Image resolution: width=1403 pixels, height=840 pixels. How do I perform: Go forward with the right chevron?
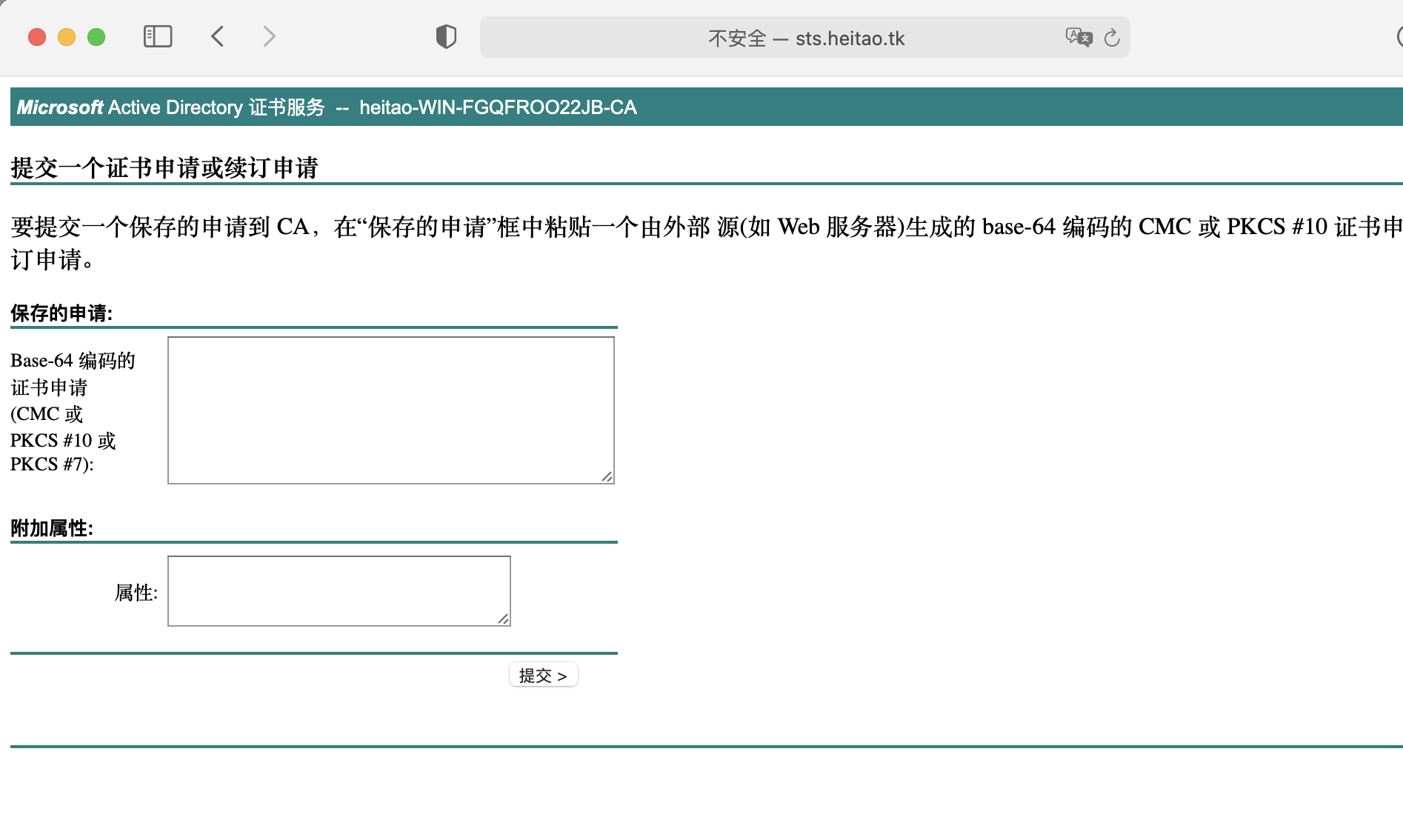click(x=270, y=36)
